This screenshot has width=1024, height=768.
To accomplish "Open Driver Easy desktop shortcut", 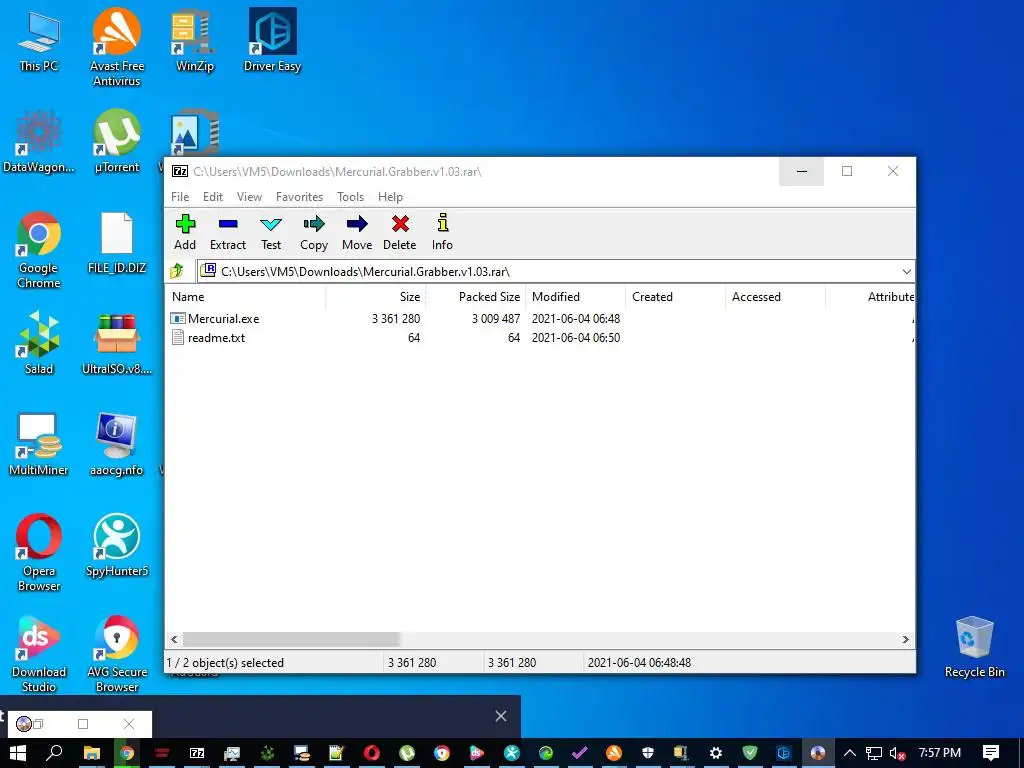I will coord(272,40).
